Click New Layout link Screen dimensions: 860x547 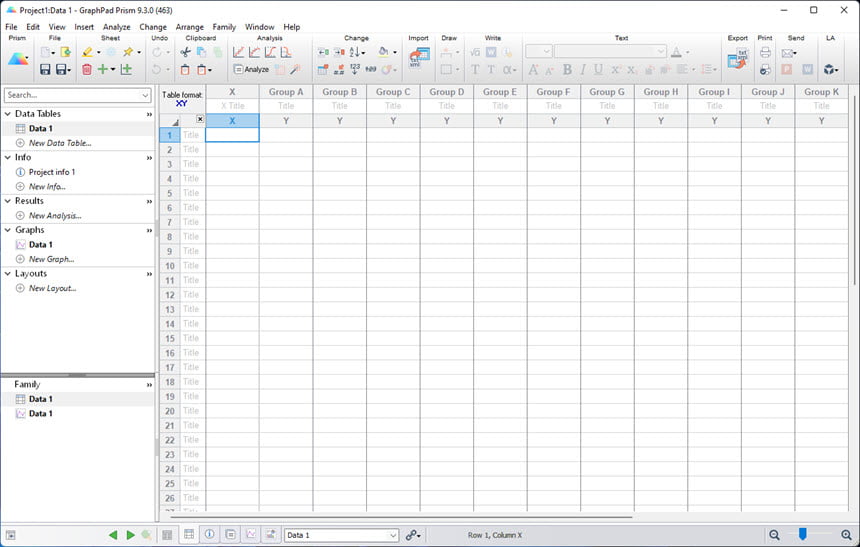pos(53,288)
